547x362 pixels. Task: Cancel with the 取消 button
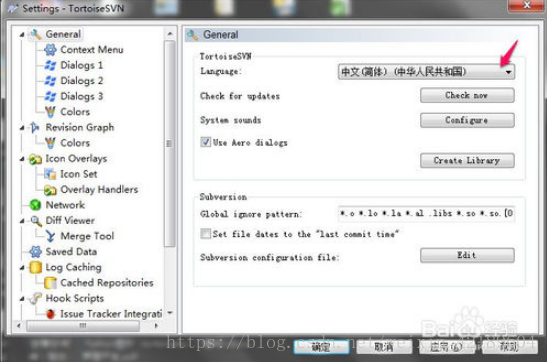[384, 347]
